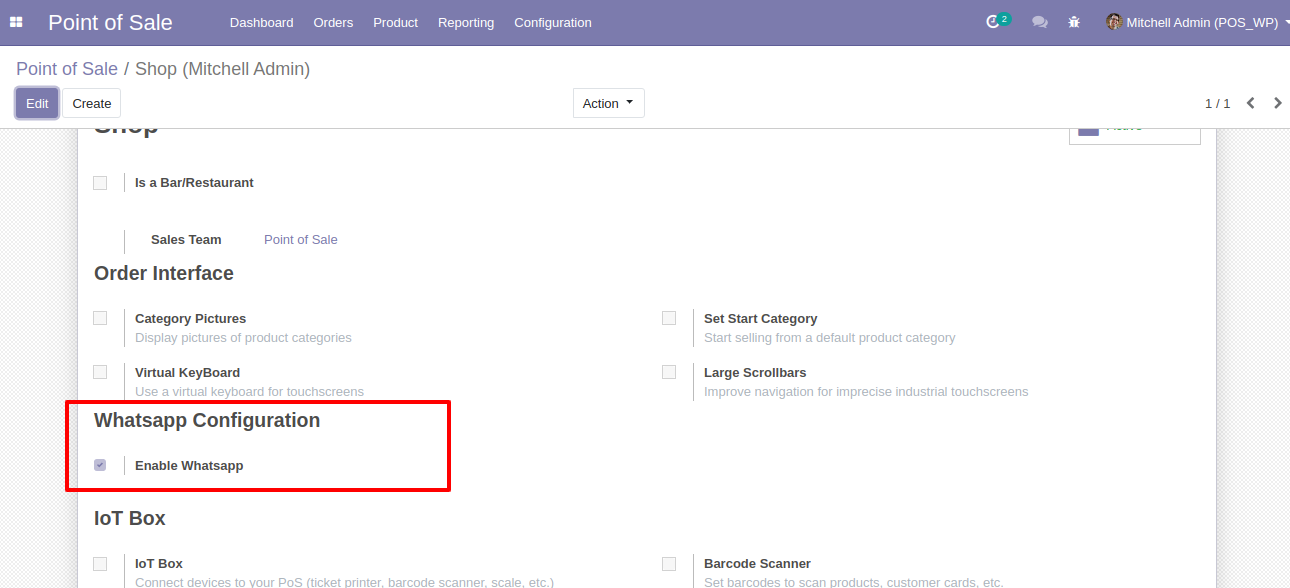The width and height of the screenshot is (1290, 588).
Task: Click the Sales Team label
Action: (186, 240)
